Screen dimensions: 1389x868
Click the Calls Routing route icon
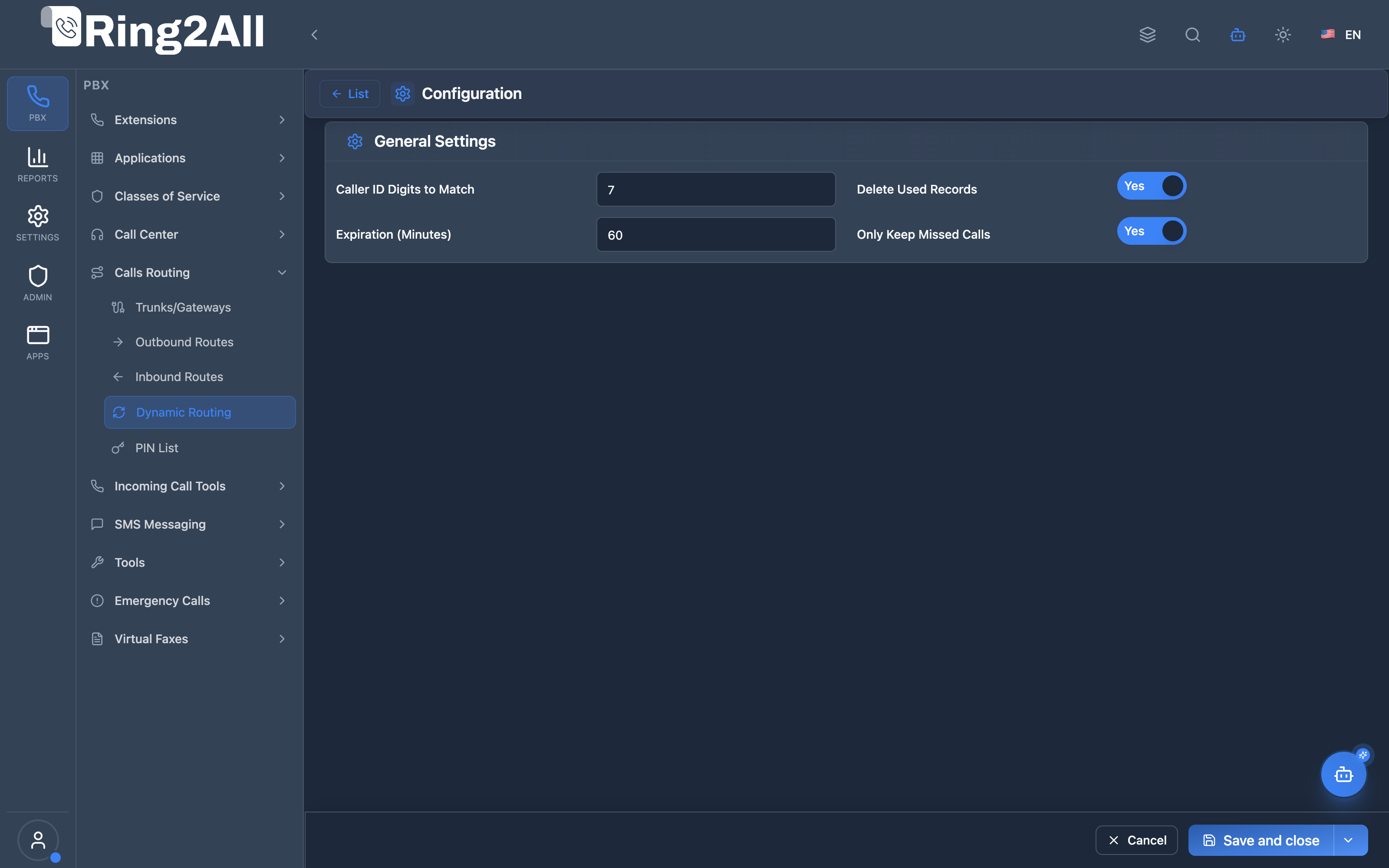pos(98,273)
